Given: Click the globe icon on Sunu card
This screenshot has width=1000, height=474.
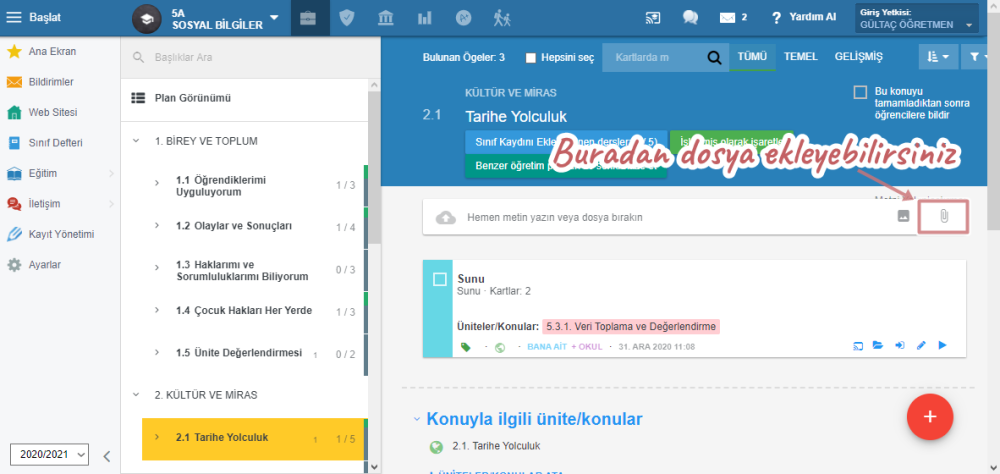Looking at the screenshot, I should (500, 347).
